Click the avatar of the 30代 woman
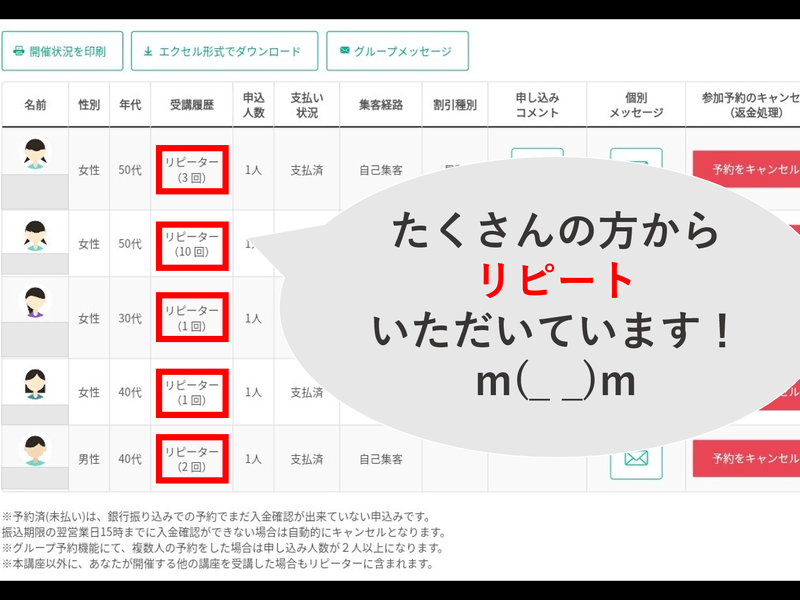Image resolution: width=800 pixels, height=600 pixels. 35,302
